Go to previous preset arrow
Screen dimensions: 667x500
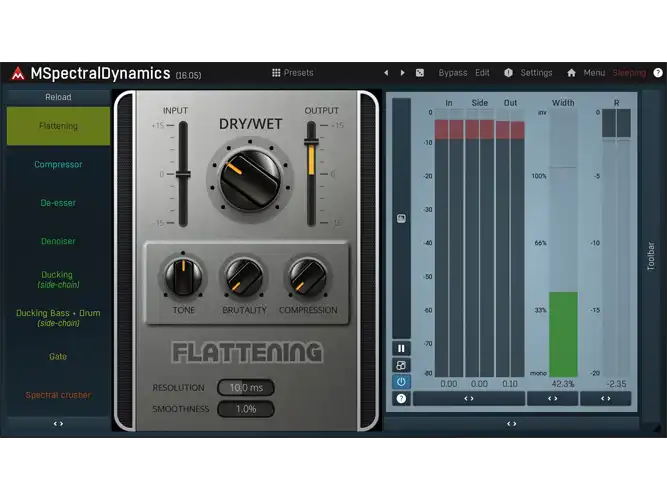tap(386, 73)
